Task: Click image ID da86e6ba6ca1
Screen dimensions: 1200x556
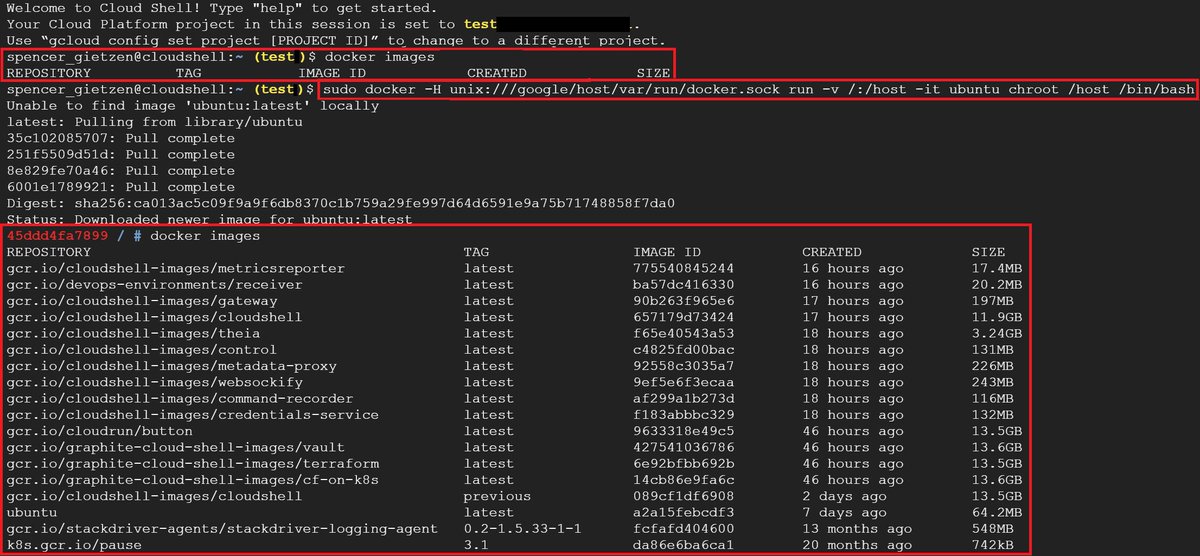Action: (684, 545)
